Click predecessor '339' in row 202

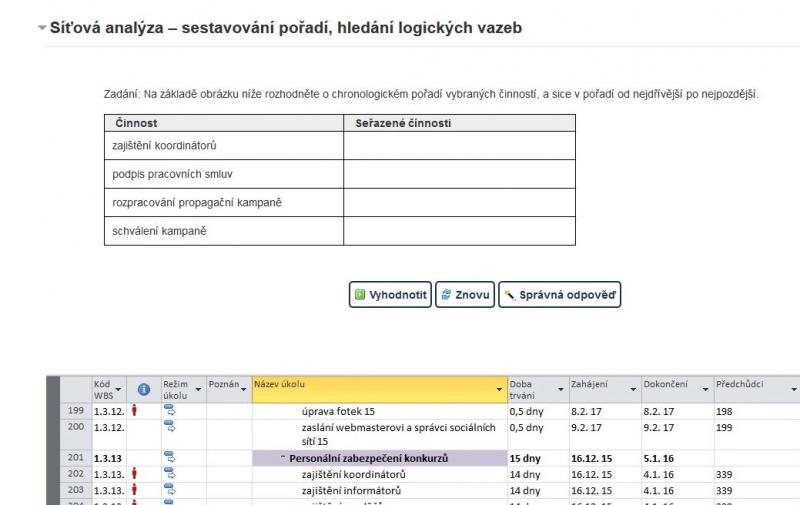click(724, 474)
